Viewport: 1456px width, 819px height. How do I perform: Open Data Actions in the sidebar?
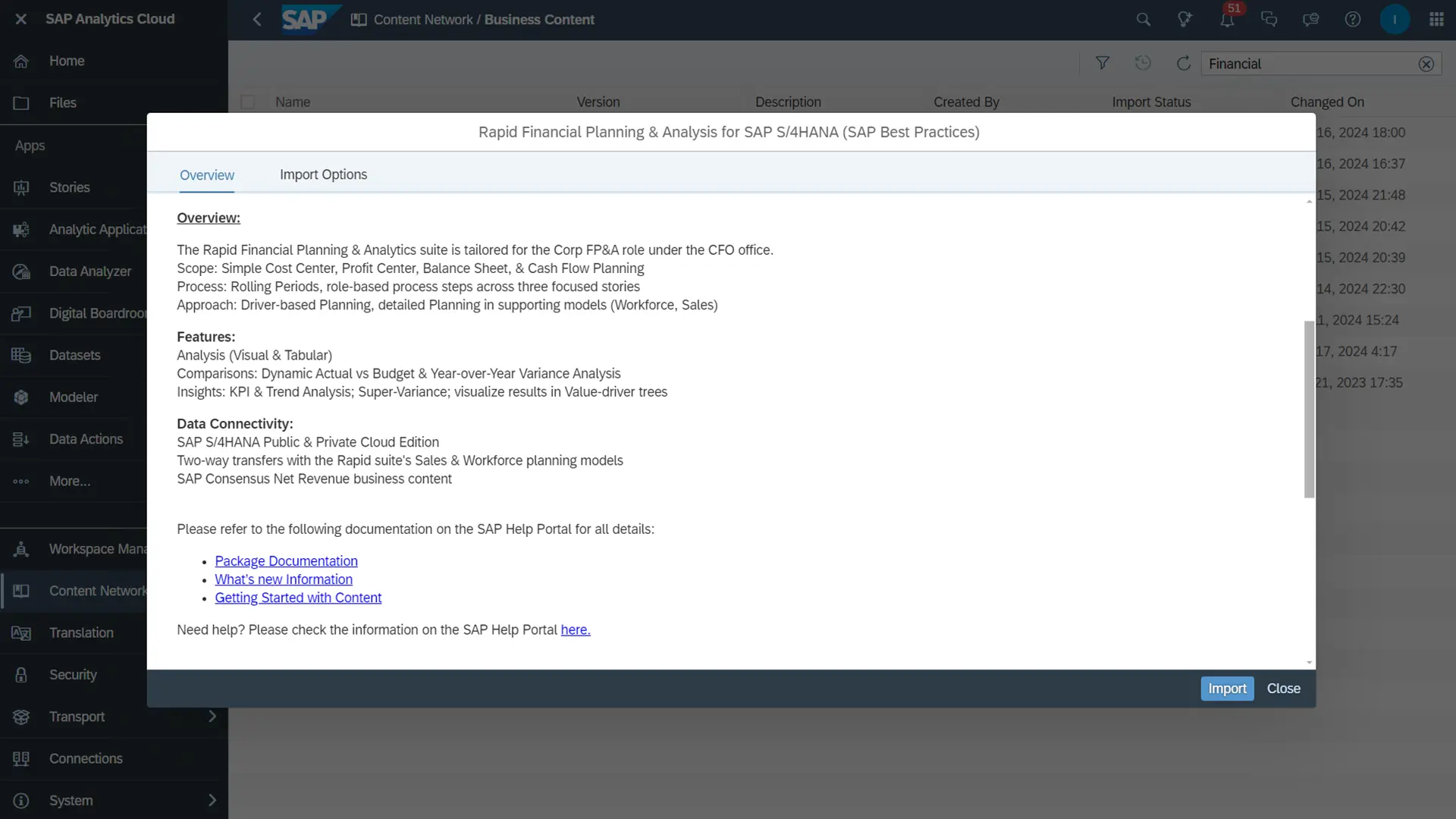click(73, 439)
